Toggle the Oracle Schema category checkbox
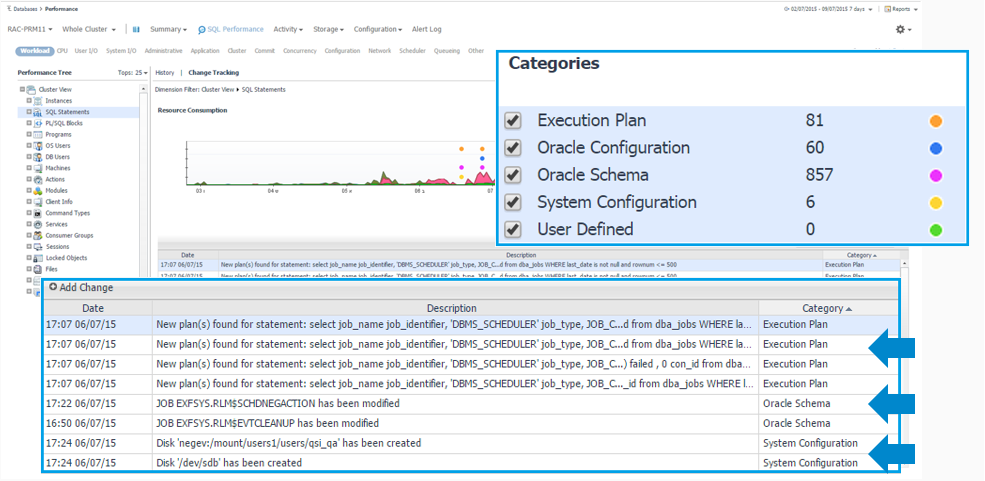 pyautogui.click(x=513, y=175)
